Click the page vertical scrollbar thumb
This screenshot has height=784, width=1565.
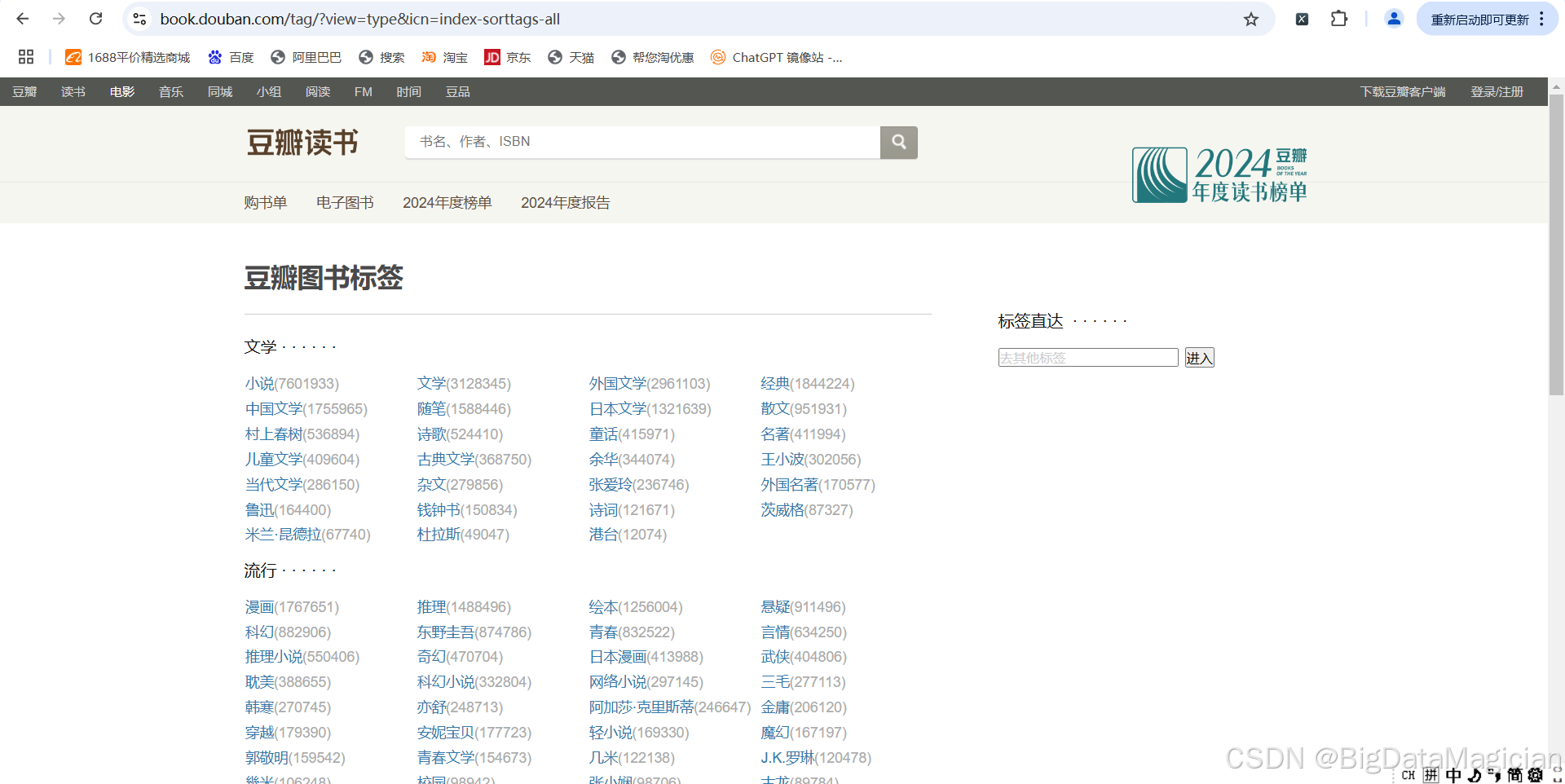pyautogui.click(x=1556, y=244)
